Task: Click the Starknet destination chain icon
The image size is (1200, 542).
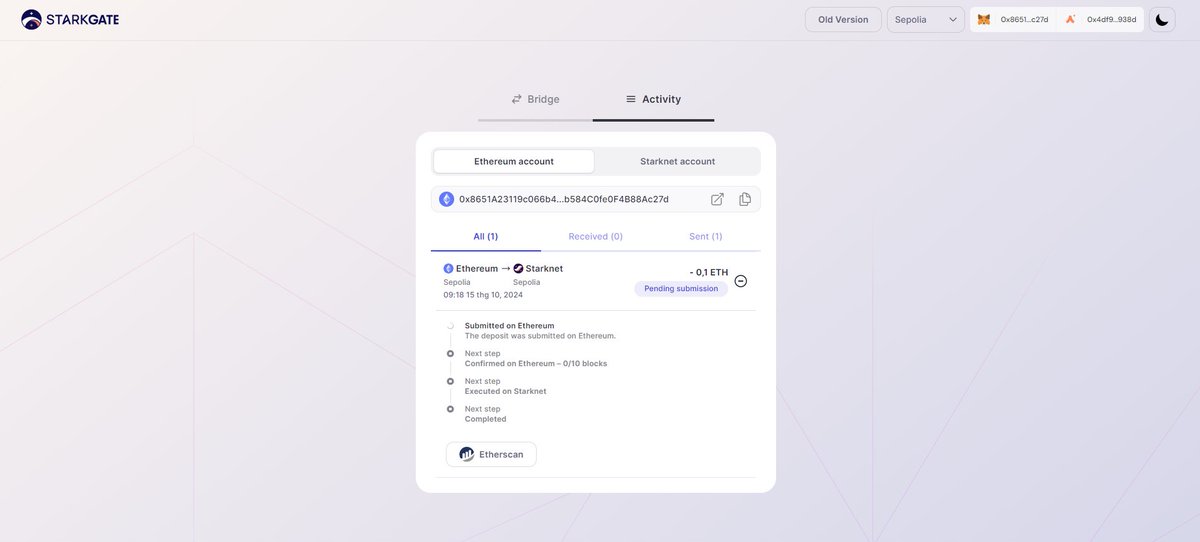Action: tap(518, 268)
